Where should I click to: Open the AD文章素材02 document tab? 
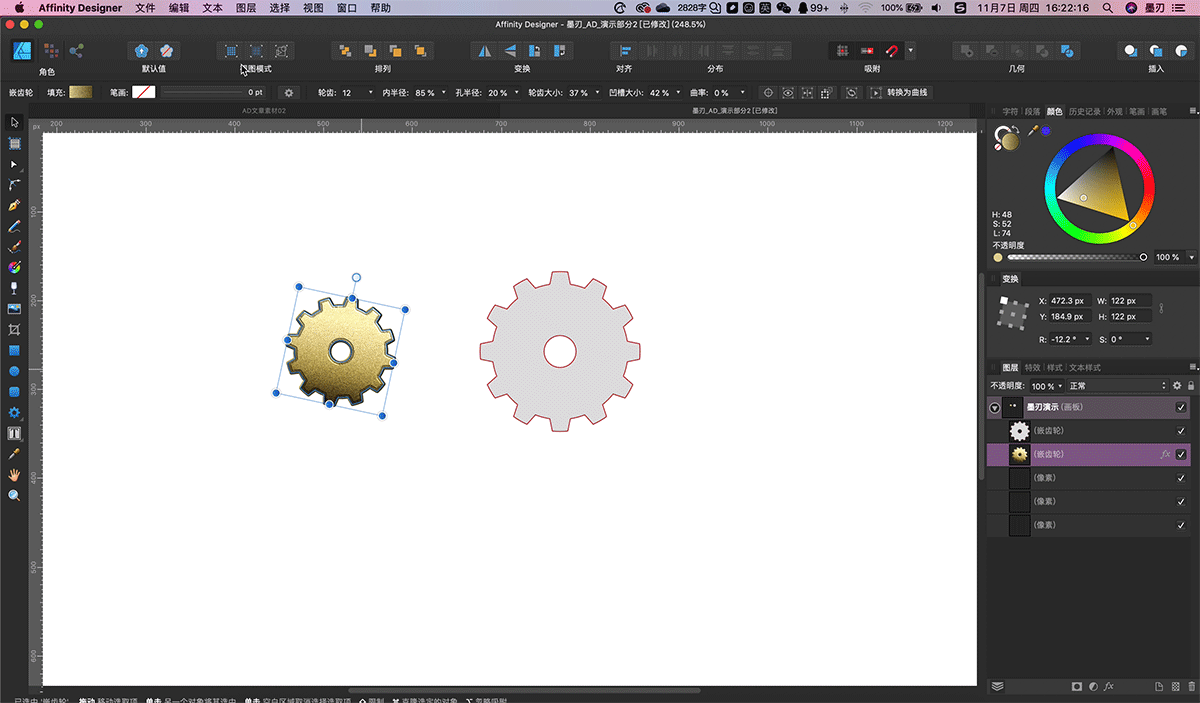[x=265, y=111]
